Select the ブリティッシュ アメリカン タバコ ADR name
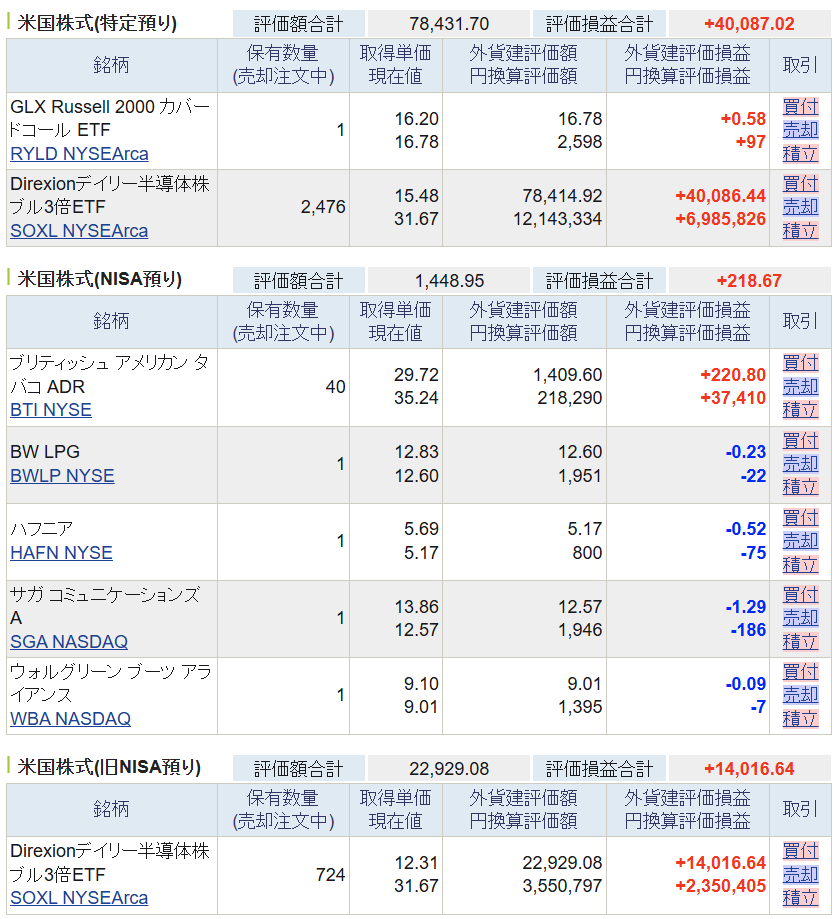The image size is (834, 919). pyautogui.click(x=109, y=375)
